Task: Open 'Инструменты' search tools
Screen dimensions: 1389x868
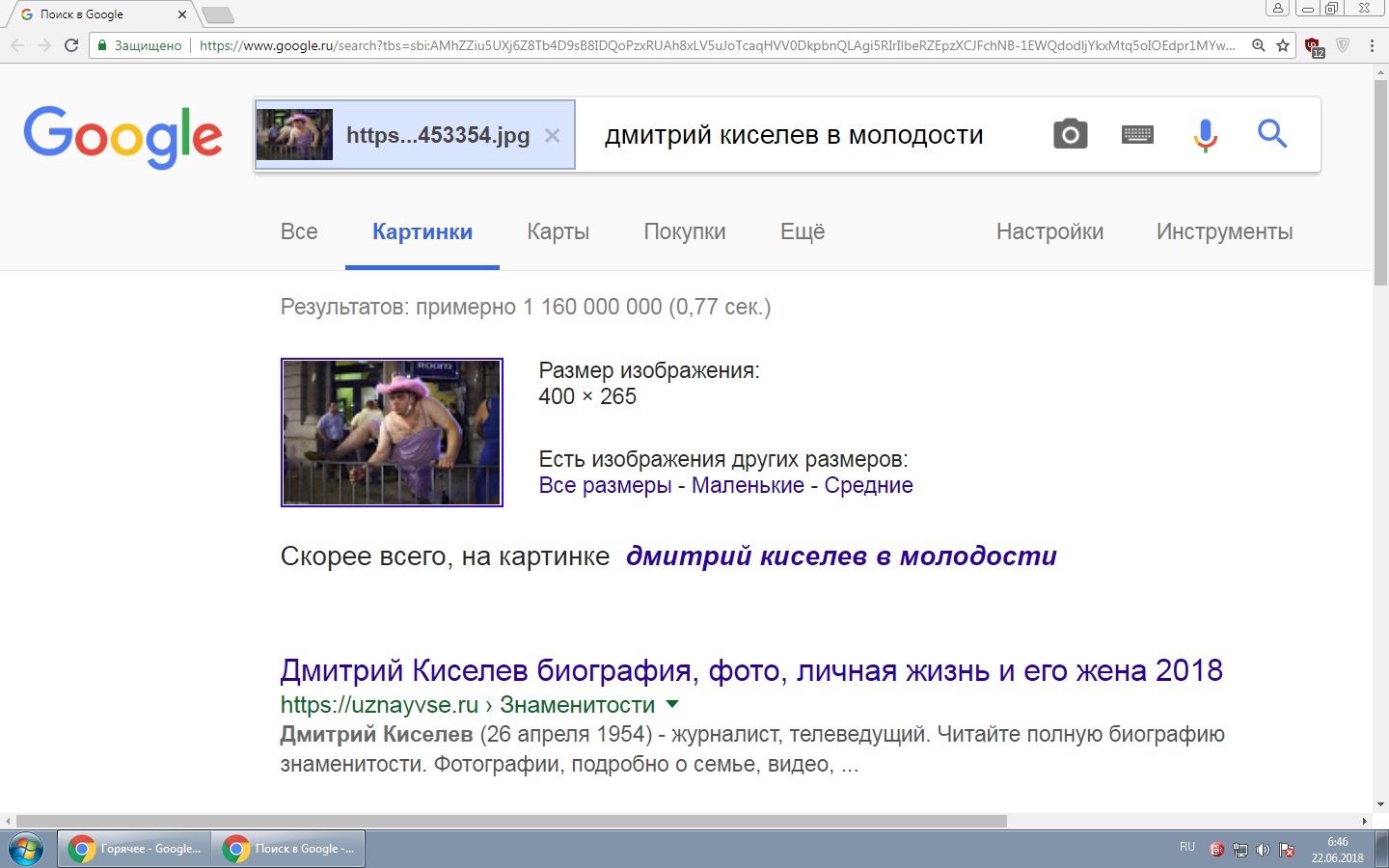Action: [1224, 231]
